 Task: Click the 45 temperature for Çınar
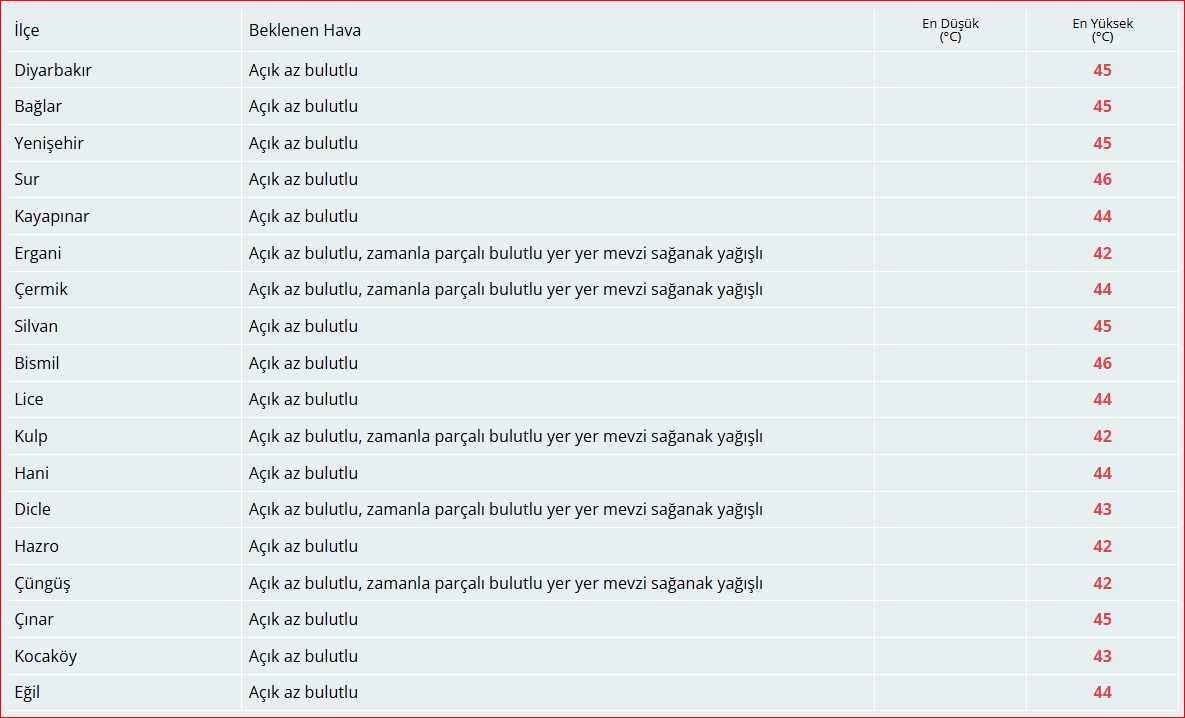point(1102,619)
